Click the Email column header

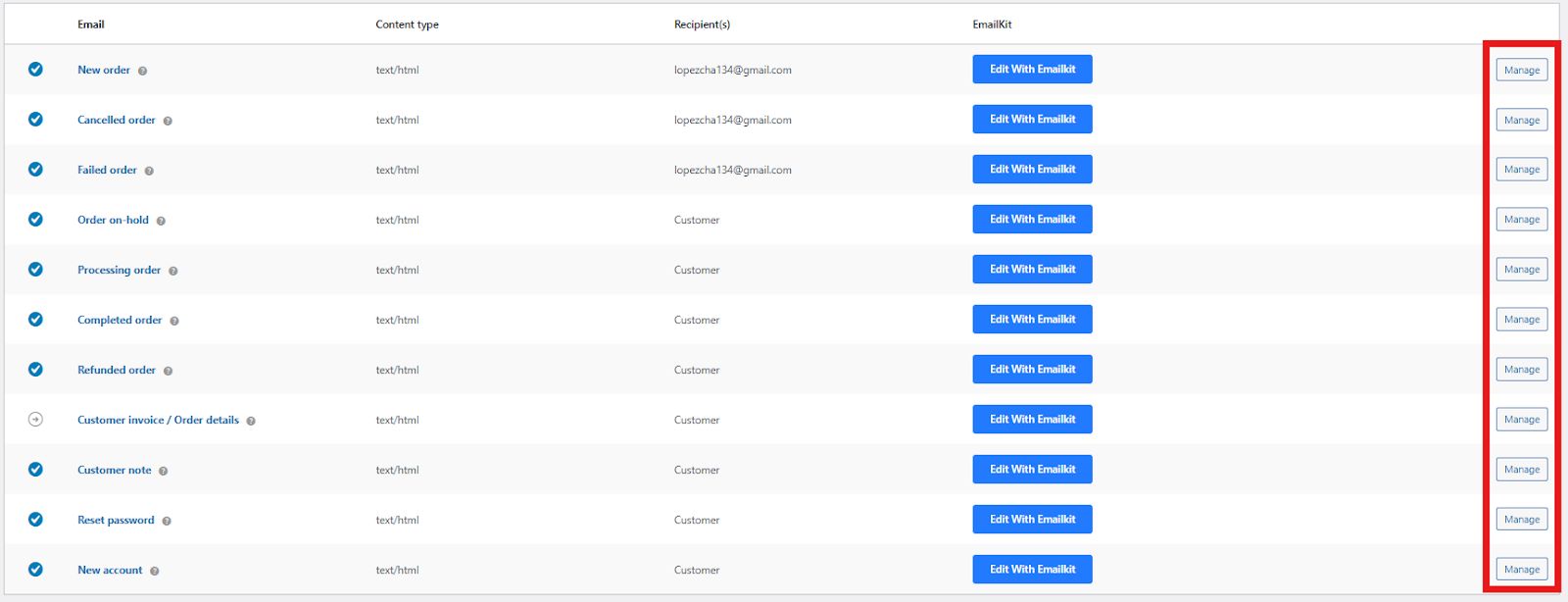click(91, 25)
